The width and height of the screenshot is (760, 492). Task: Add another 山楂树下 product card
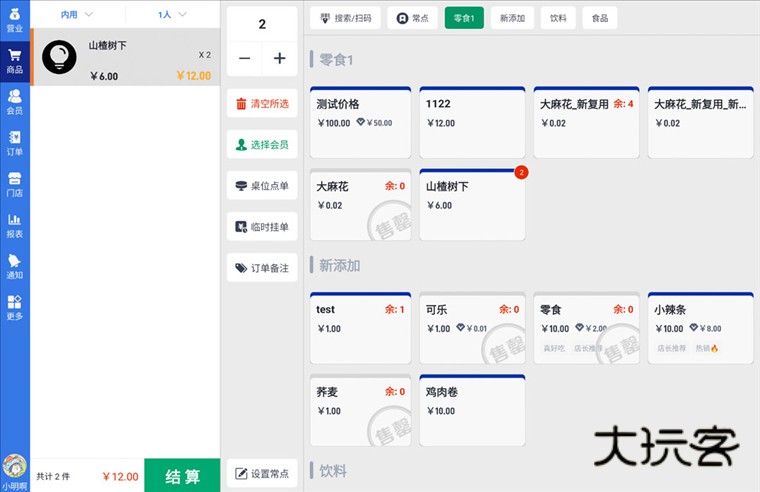pos(472,205)
